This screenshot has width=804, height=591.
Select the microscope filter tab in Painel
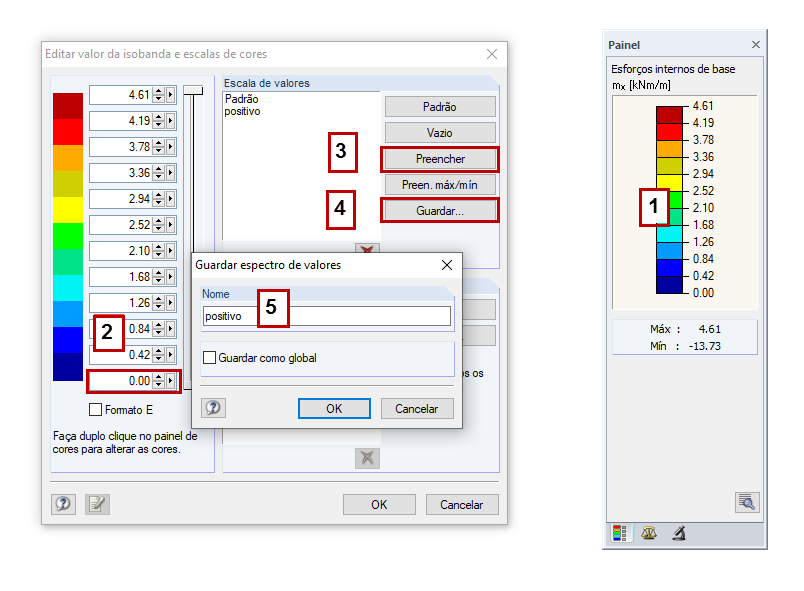tap(679, 534)
